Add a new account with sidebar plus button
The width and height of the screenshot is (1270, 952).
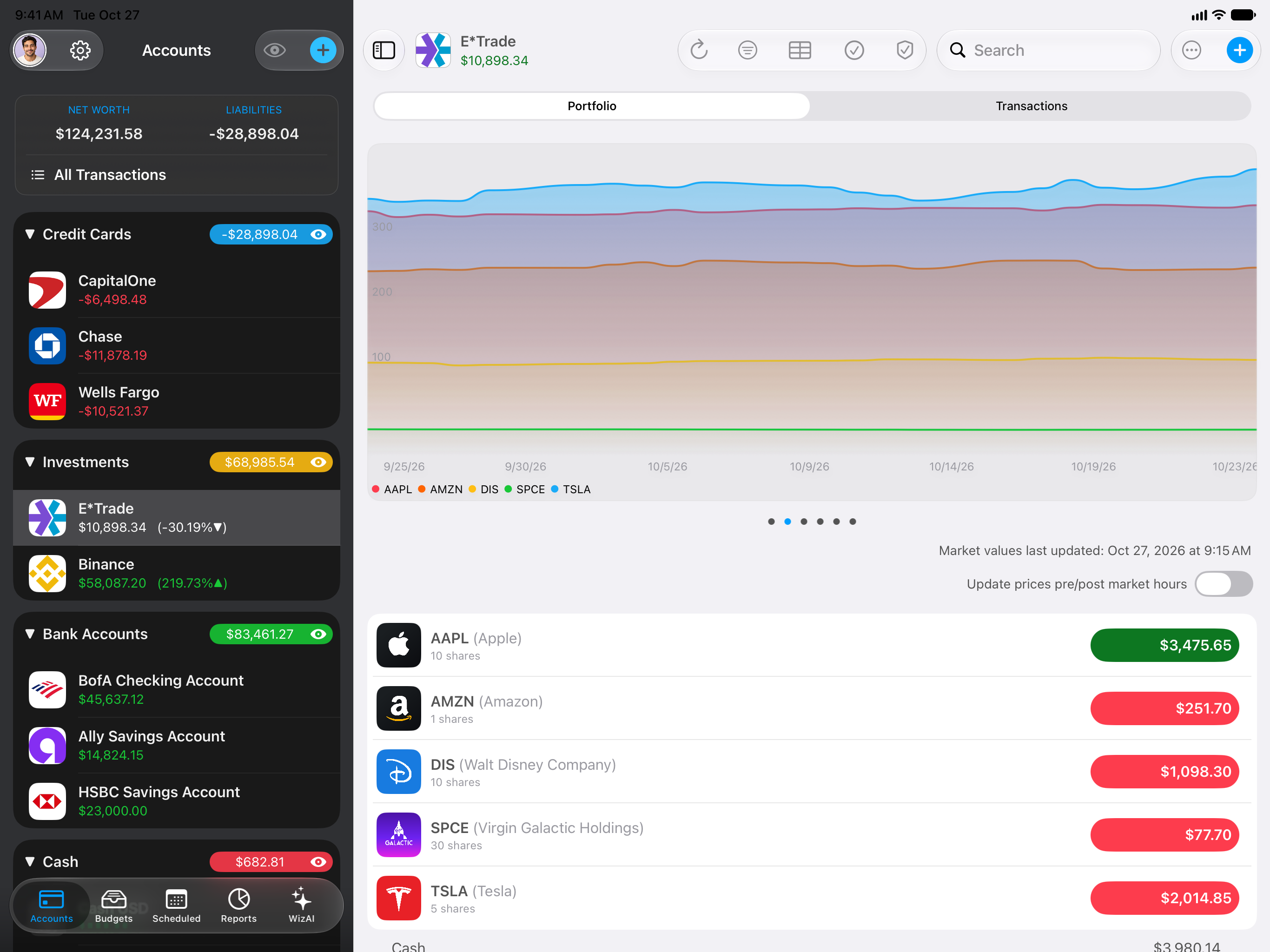tap(323, 51)
